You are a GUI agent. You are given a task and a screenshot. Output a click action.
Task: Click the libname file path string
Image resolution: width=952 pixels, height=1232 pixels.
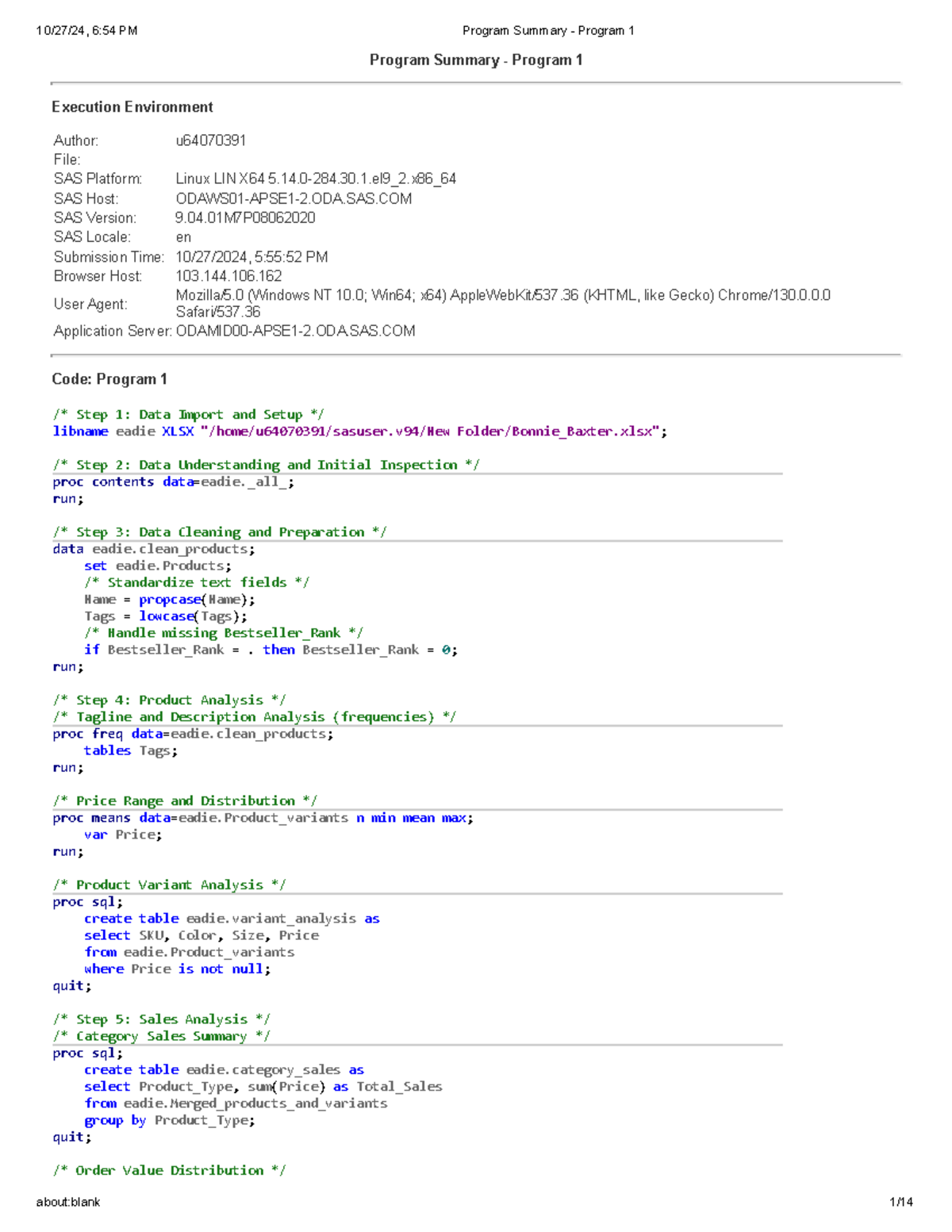[x=431, y=432]
